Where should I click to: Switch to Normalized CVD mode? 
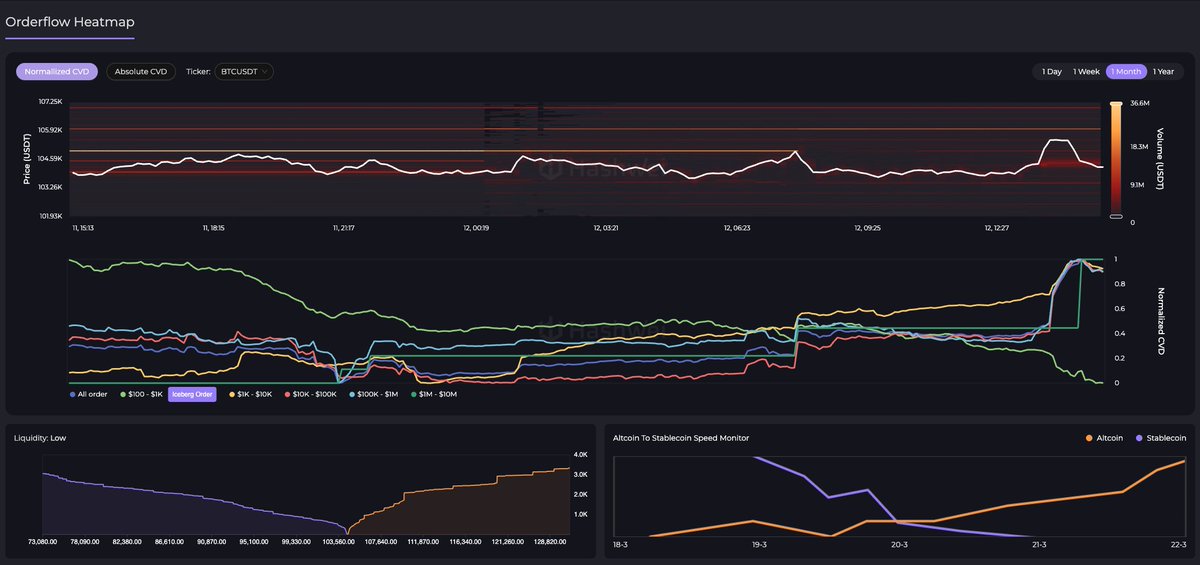[57, 72]
